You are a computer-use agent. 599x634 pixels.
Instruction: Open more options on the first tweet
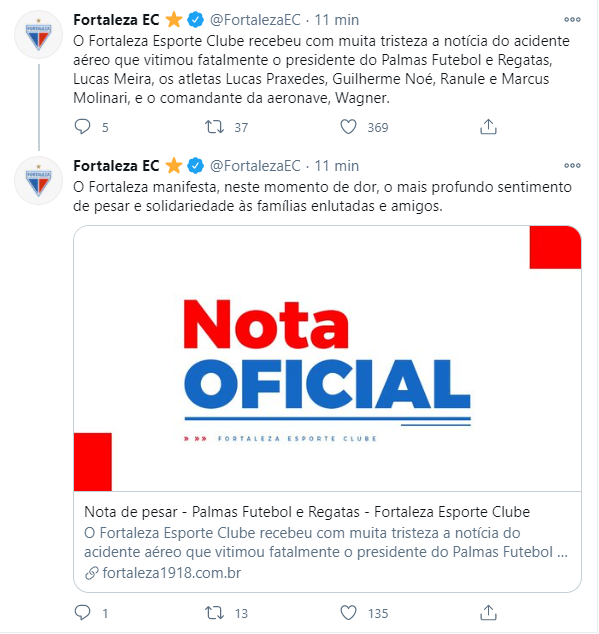click(x=572, y=19)
